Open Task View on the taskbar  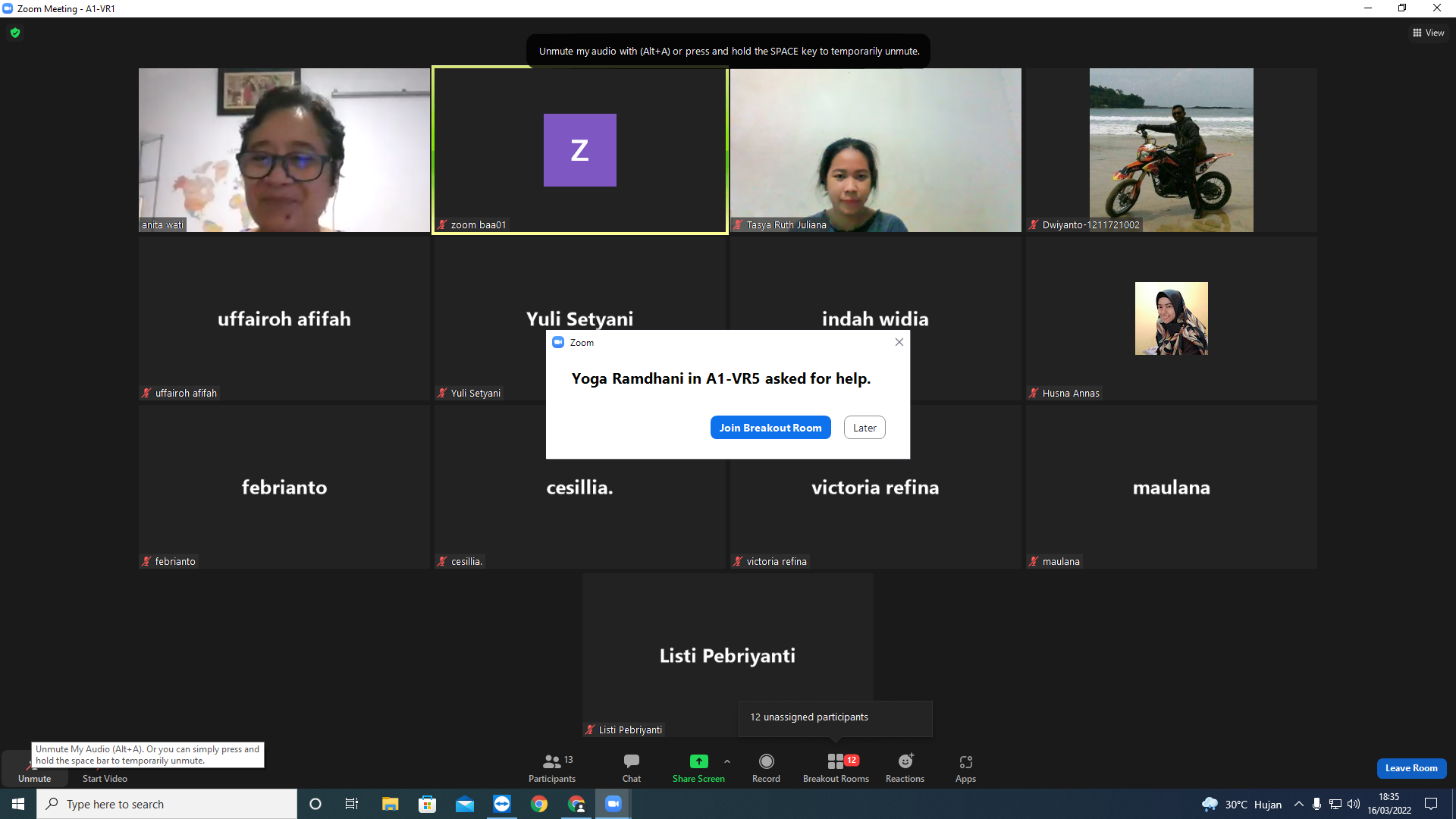352,804
